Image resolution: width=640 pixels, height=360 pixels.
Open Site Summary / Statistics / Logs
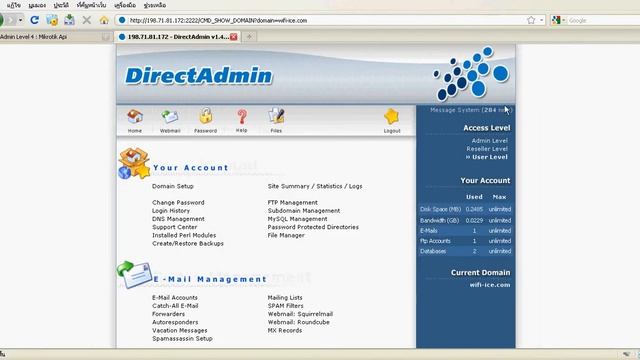point(315,186)
